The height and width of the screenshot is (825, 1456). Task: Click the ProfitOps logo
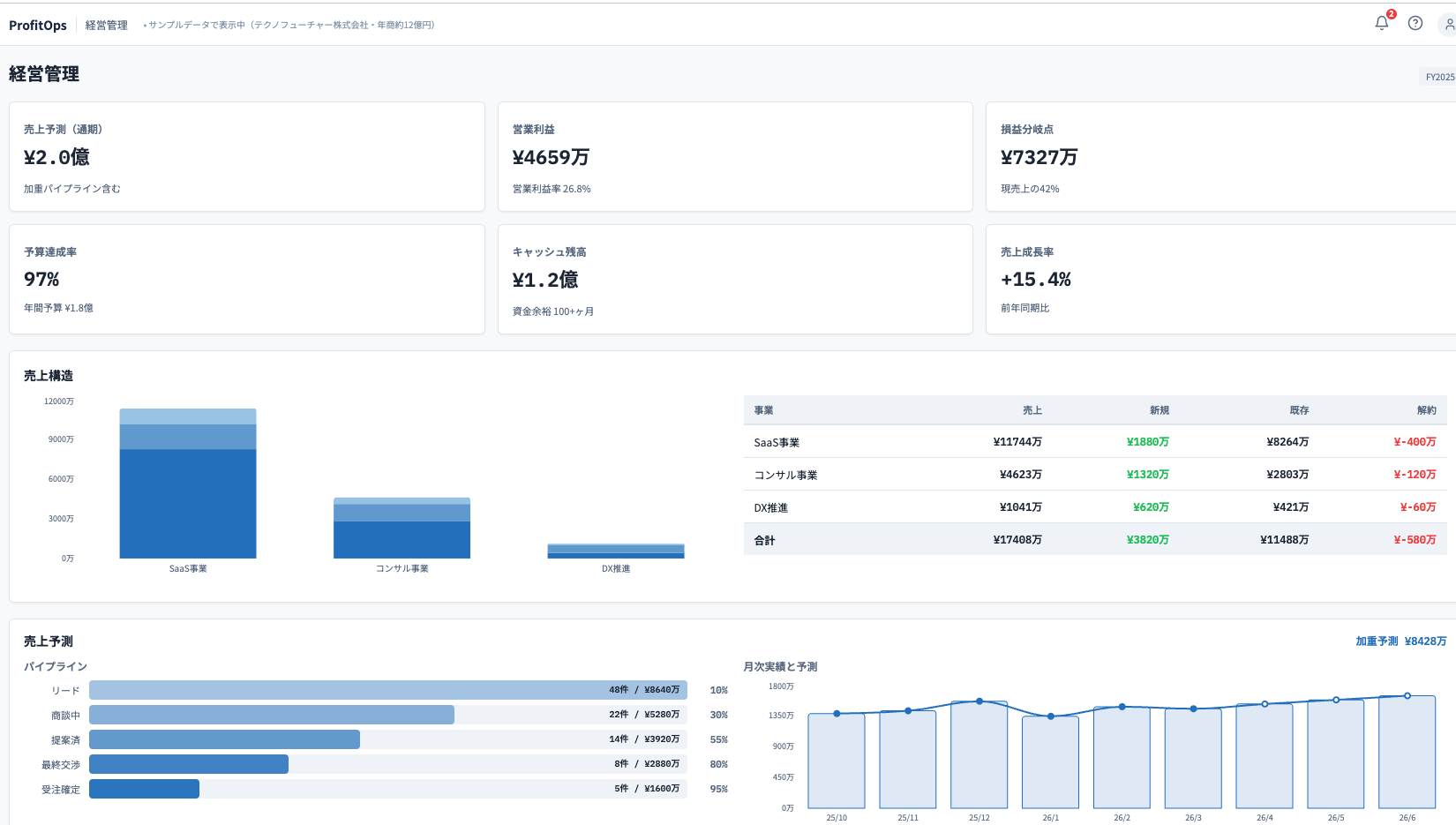pos(38,25)
